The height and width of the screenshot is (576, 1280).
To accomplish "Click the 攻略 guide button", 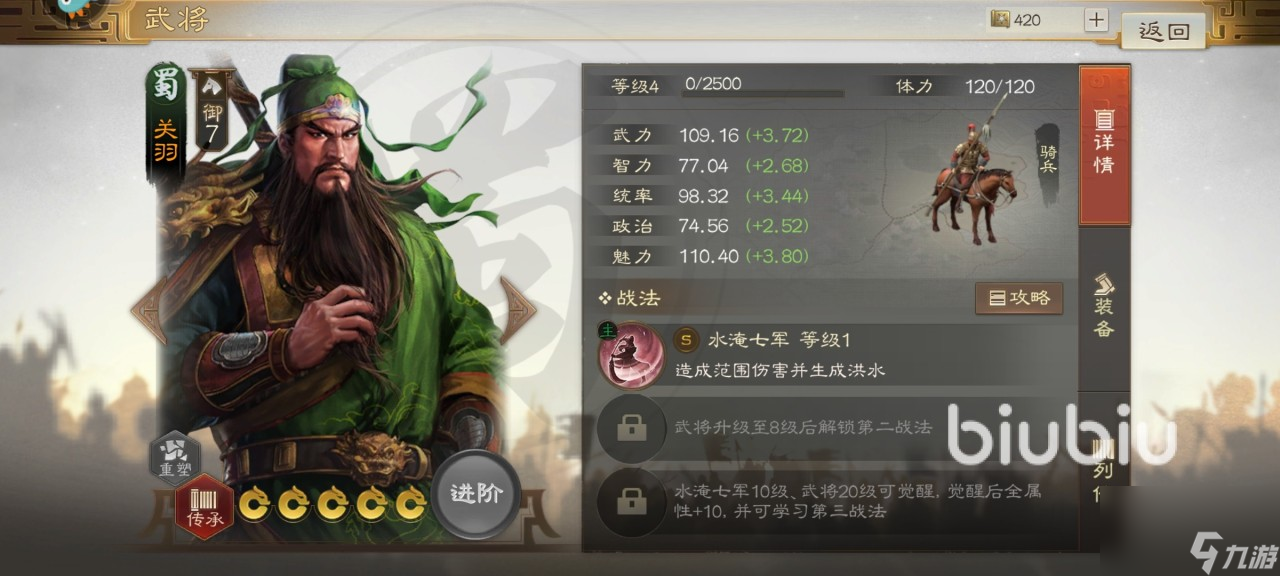I will [x=1019, y=298].
